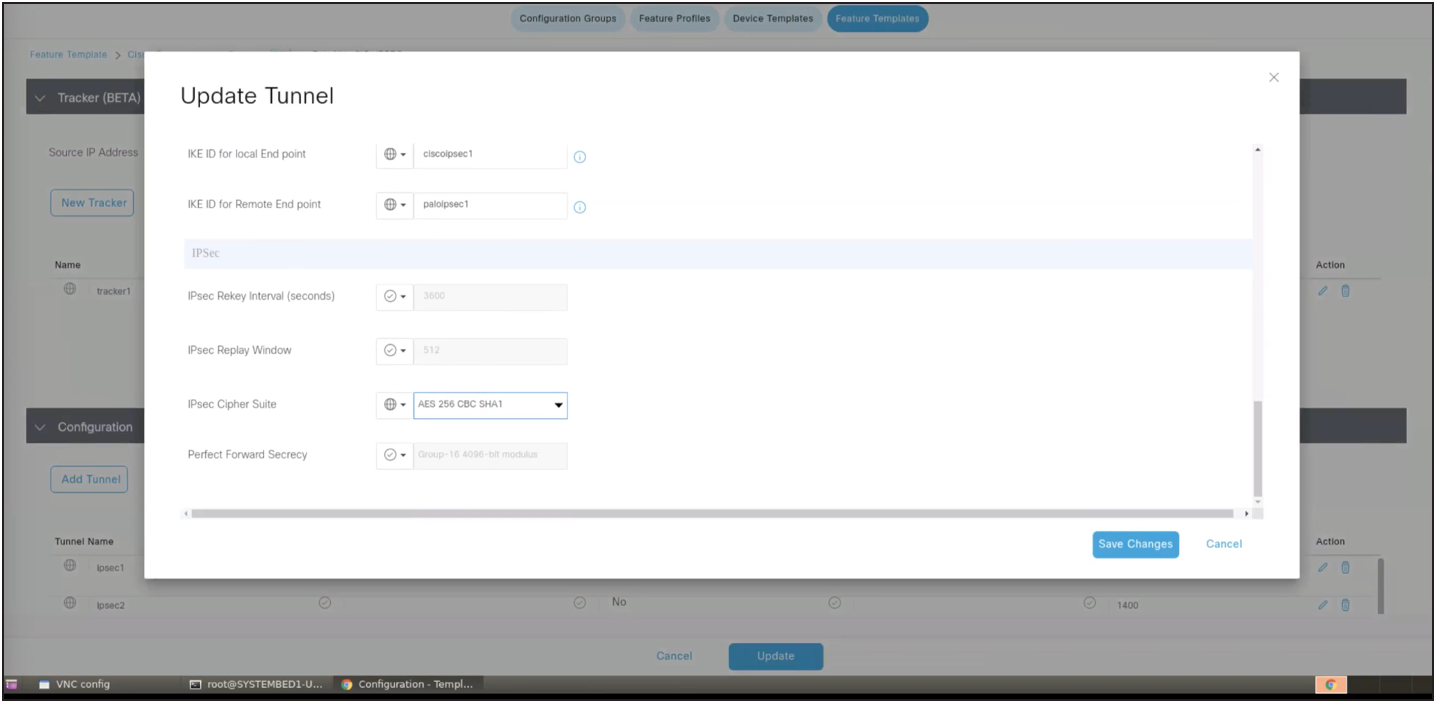Open taskbar menu icon at far left
The image size is (1436, 703).
tap(12, 685)
